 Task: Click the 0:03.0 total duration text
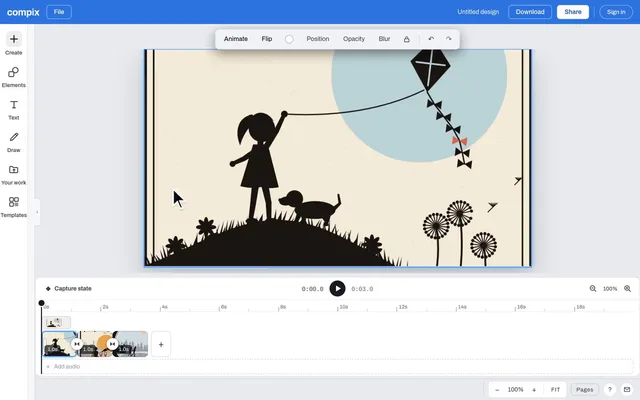click(362, 289)
